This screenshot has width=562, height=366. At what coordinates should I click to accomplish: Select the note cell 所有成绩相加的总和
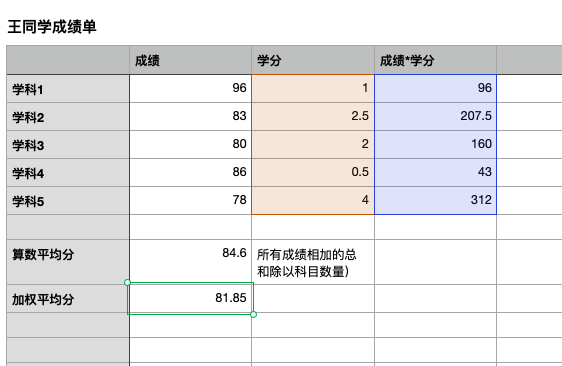(313, 262)
